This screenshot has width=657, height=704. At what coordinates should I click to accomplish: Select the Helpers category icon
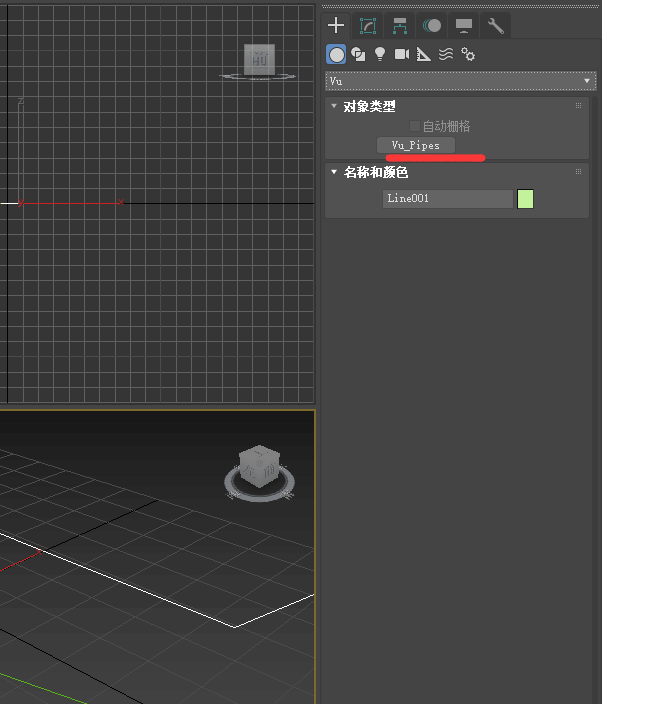424,54
